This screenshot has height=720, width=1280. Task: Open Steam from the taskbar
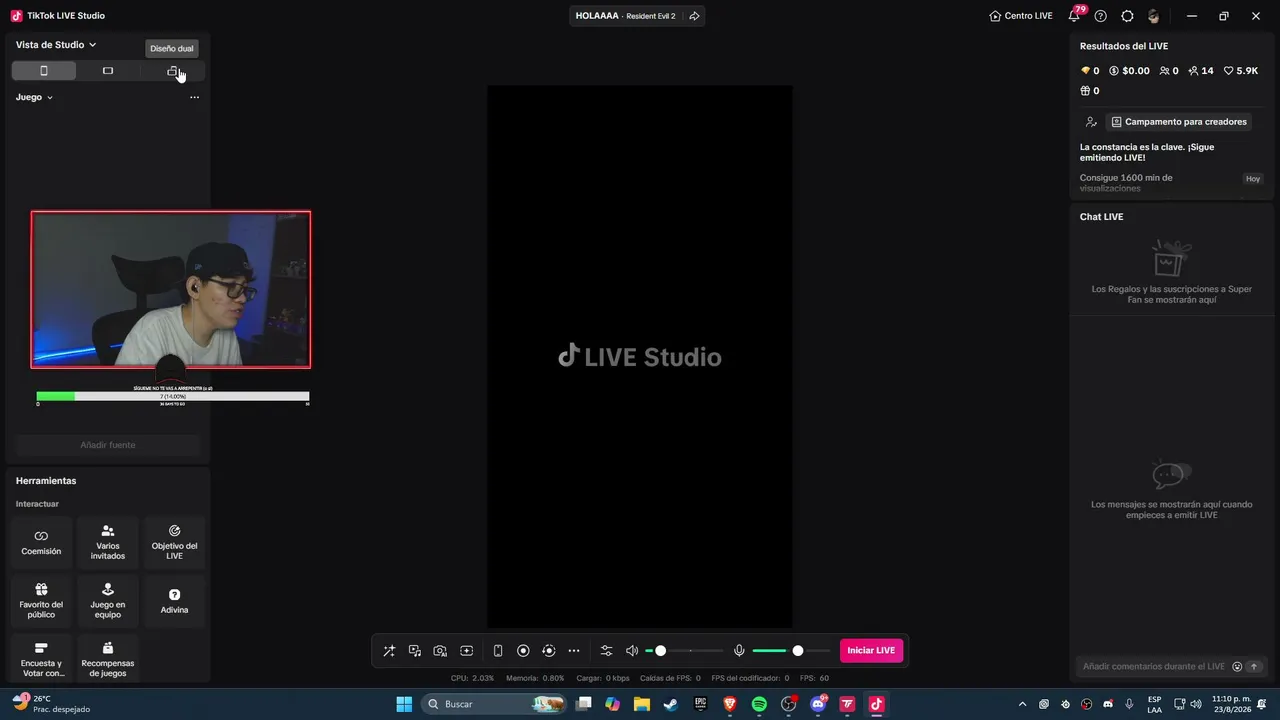(670, 704)
